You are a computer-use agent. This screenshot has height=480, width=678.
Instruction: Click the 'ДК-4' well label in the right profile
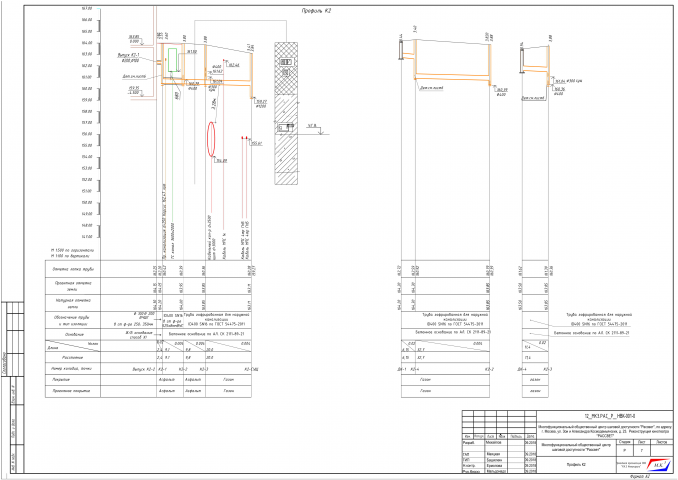(522, 369)
